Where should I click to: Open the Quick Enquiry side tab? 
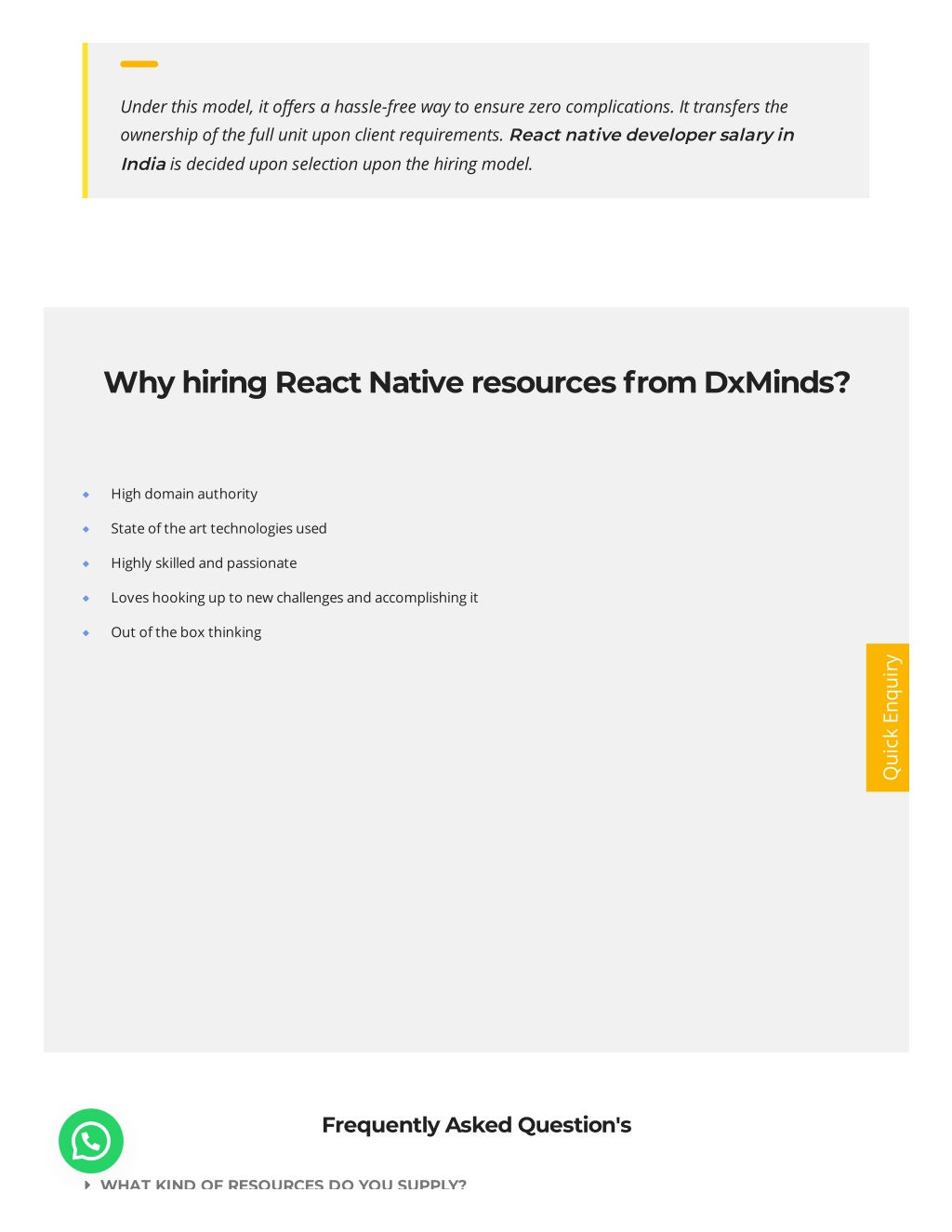(888, 718)
